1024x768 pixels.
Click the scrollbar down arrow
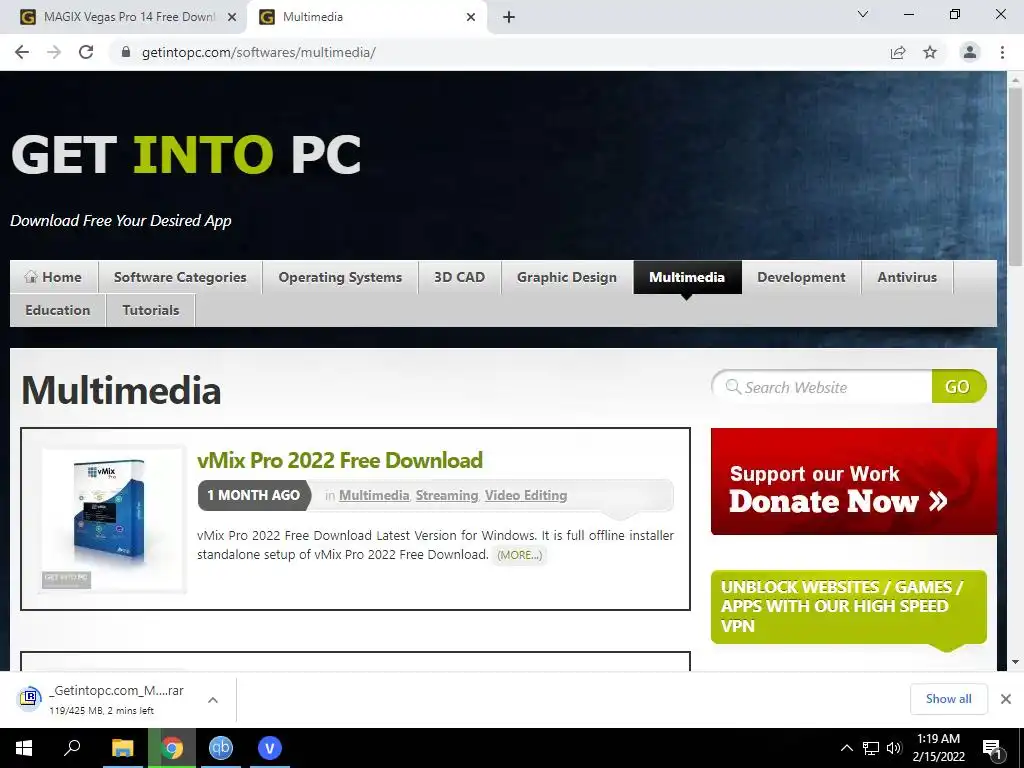tap(1015, 662)
